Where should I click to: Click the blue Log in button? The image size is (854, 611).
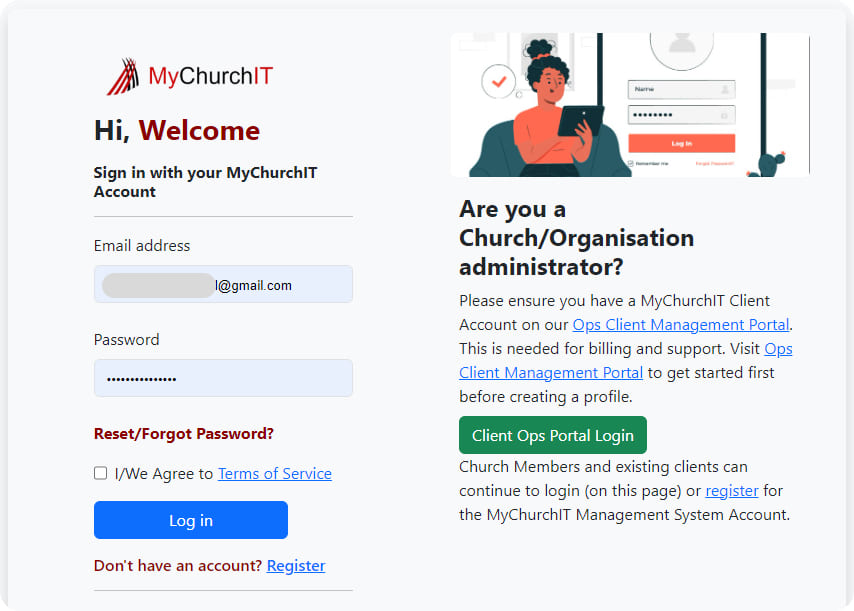191,520
